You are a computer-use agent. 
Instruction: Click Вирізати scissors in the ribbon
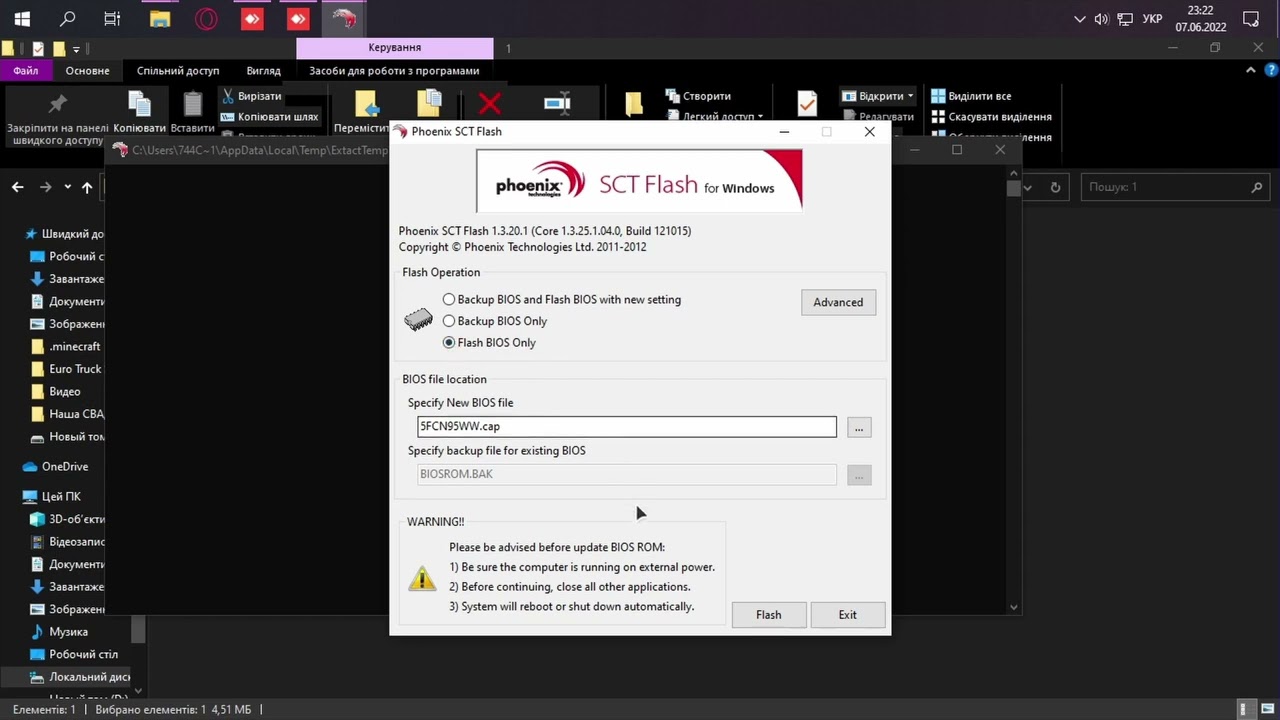253,96
